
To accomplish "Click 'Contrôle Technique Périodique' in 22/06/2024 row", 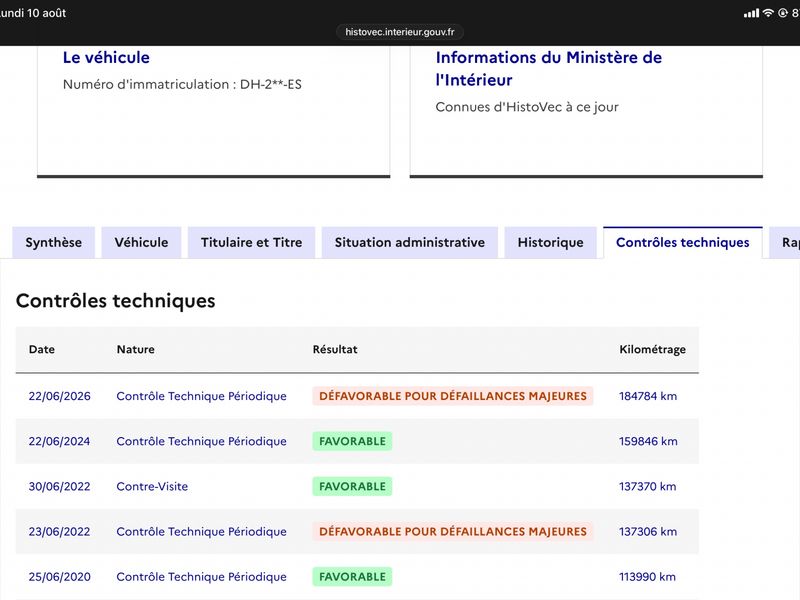I will pyautogui.click(x=202, y=441).
